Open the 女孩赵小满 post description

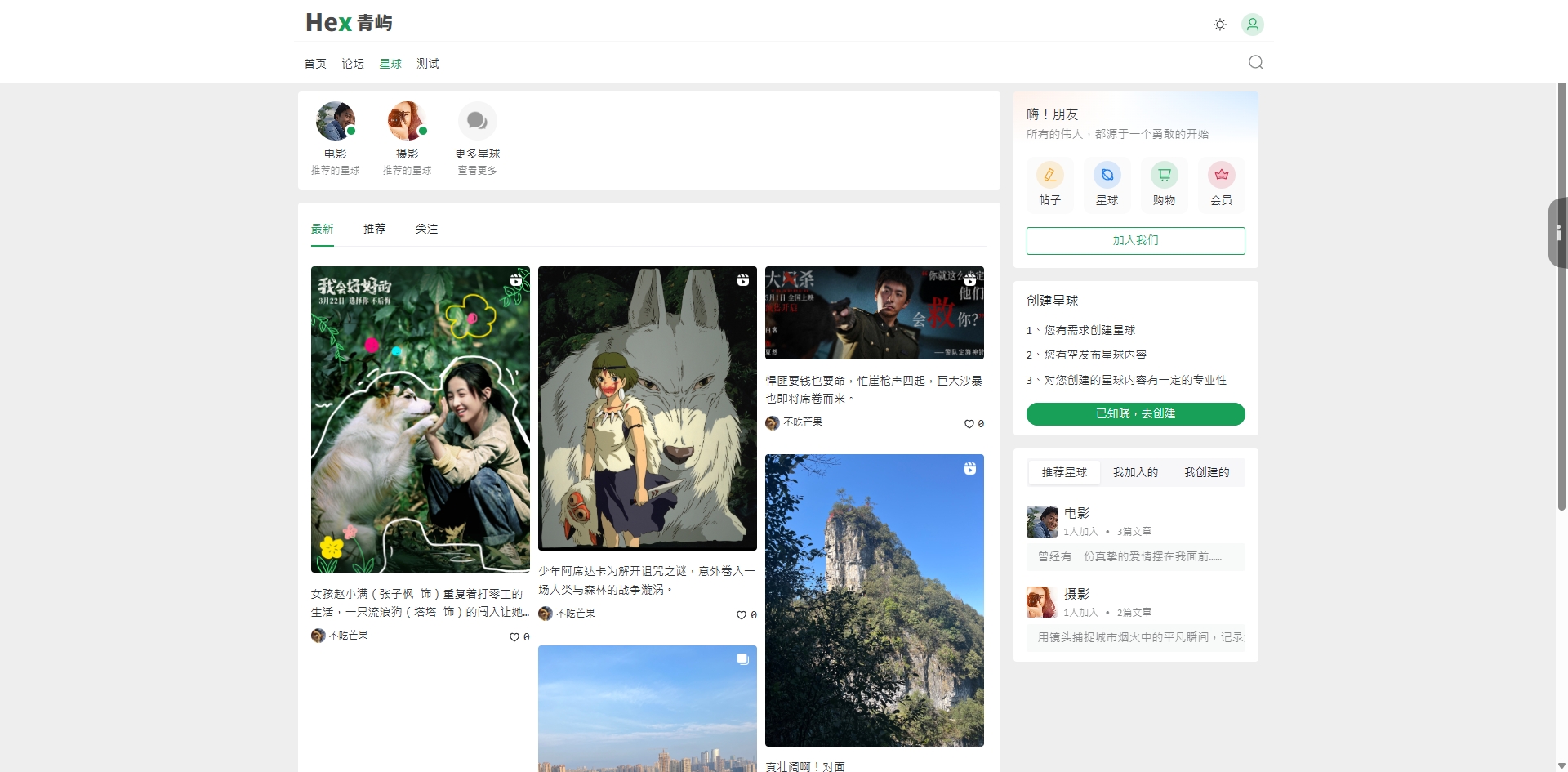coord(421,603)
